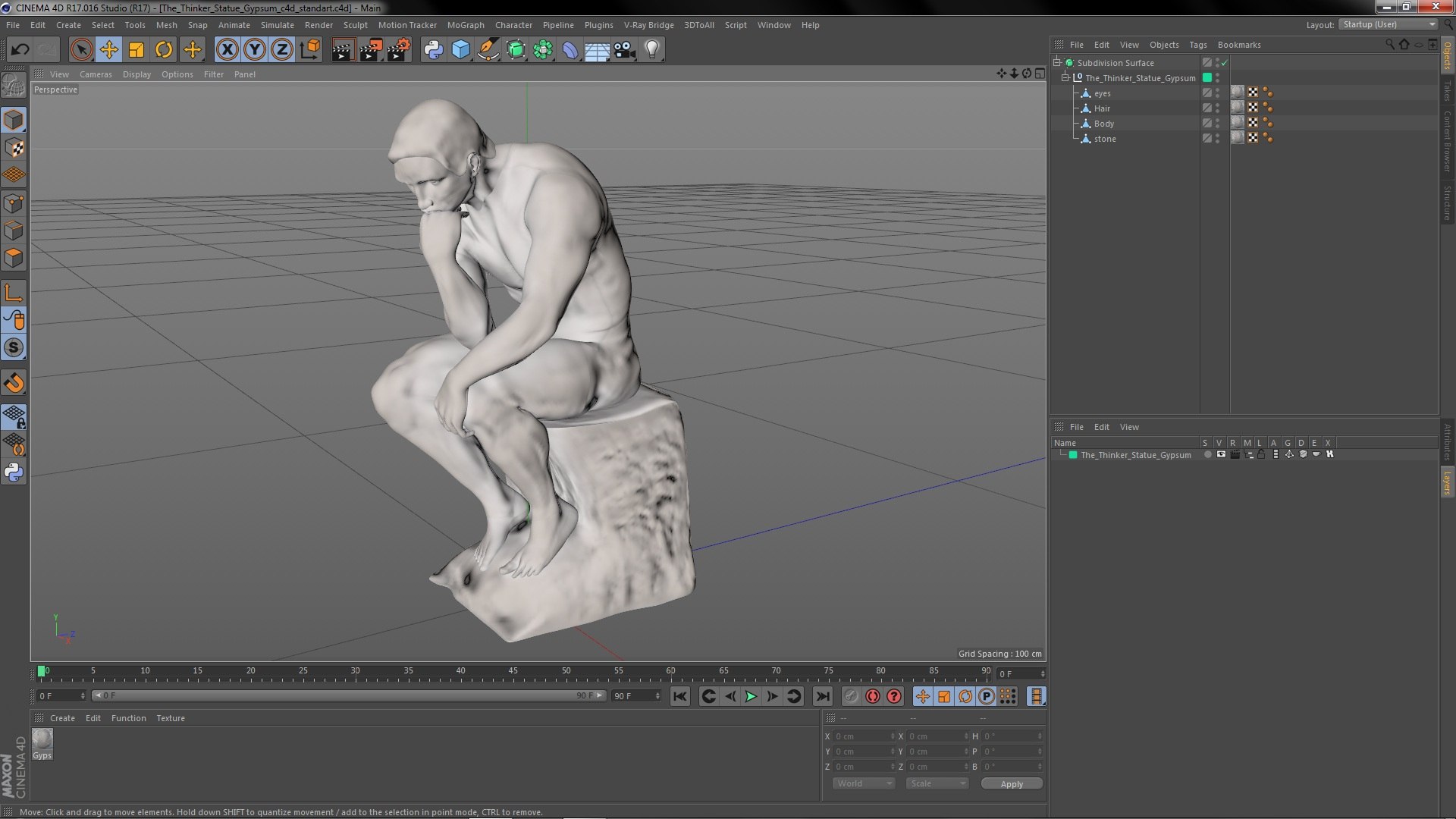The image size is (1456, 819).
Task: Click the material tag on Hair
Action: (x=1237, y=108)
